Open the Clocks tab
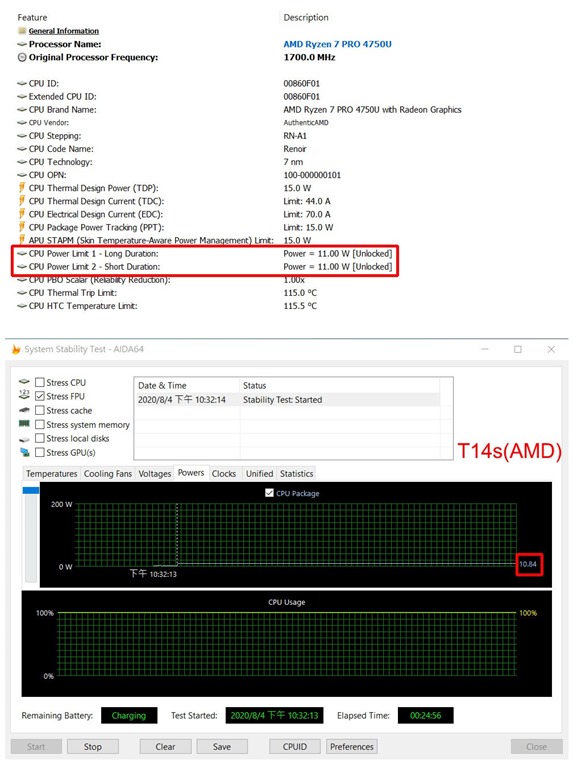 click(x=224, y=474)
